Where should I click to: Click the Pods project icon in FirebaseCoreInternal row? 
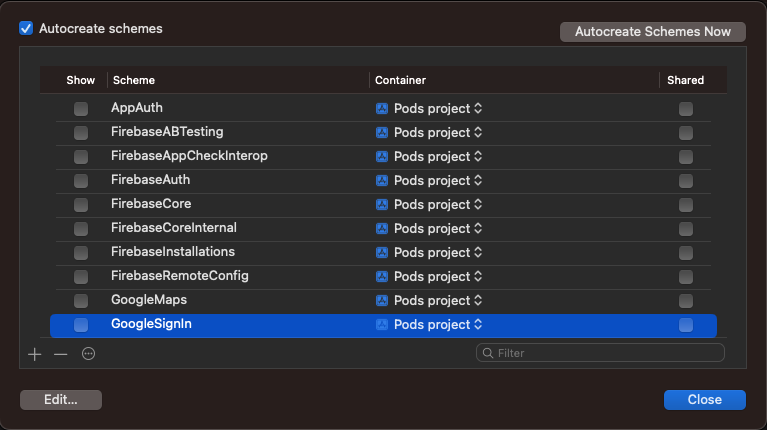coord(382,228)
